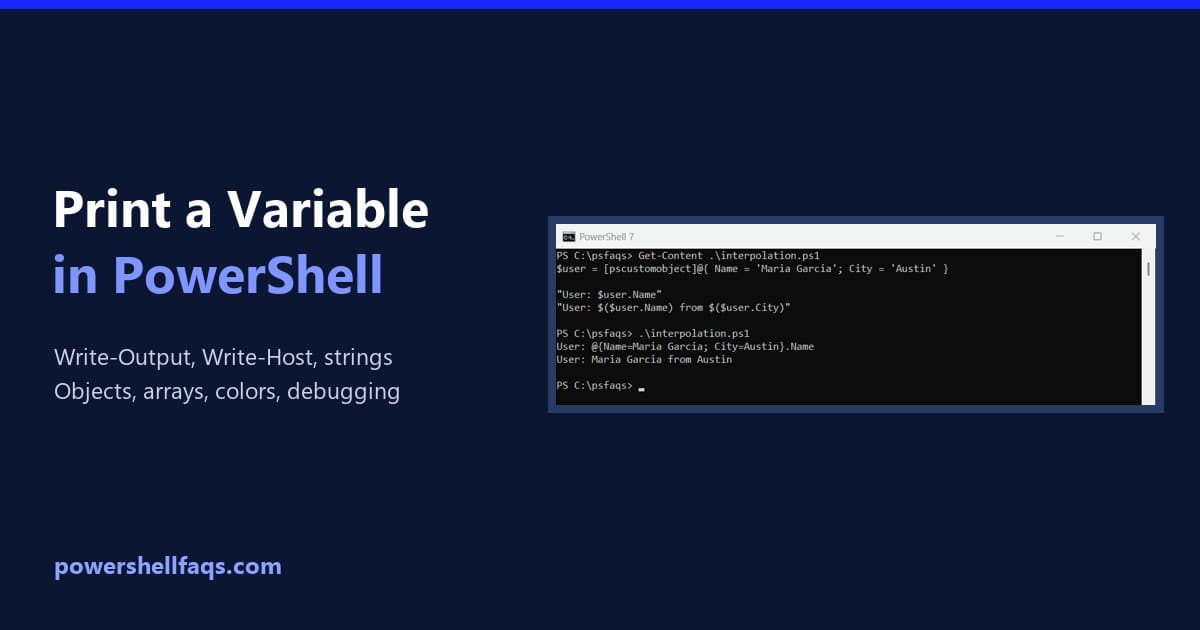
Task: Click the PowerShell 7 window icon
Action: point(568,237)
